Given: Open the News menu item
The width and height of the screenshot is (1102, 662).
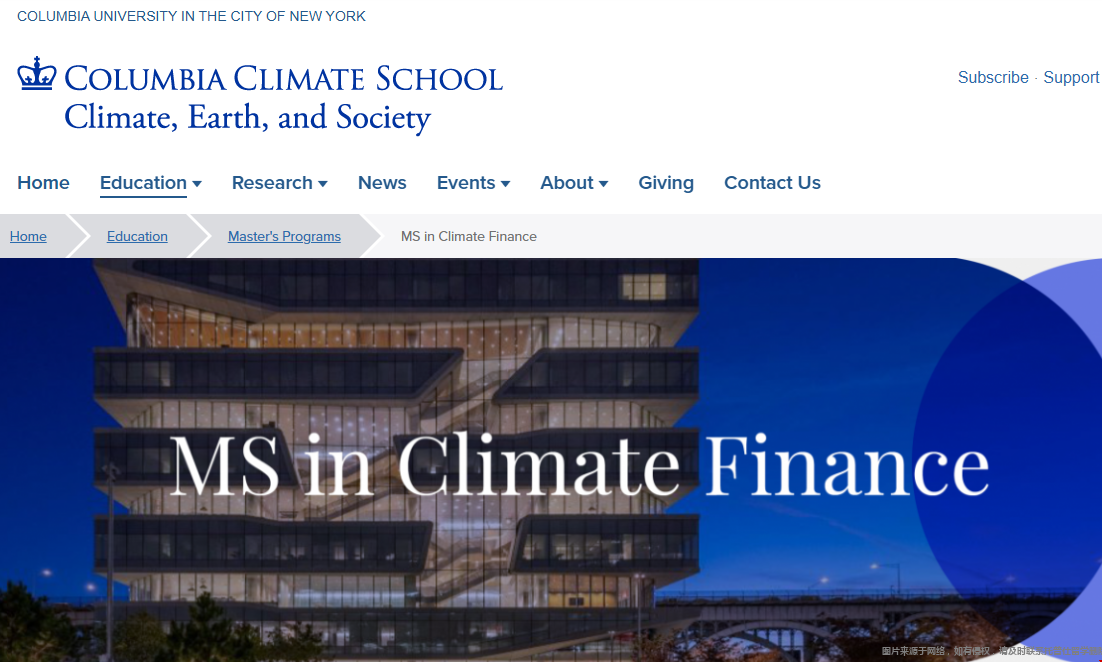Looking at the screenshot, I should coord(382,183).
